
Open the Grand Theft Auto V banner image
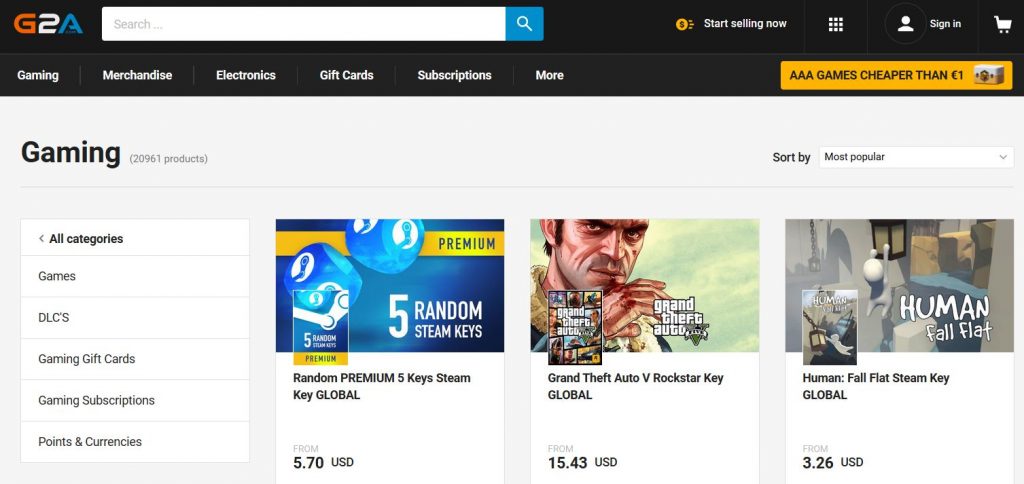coord(645,285)
